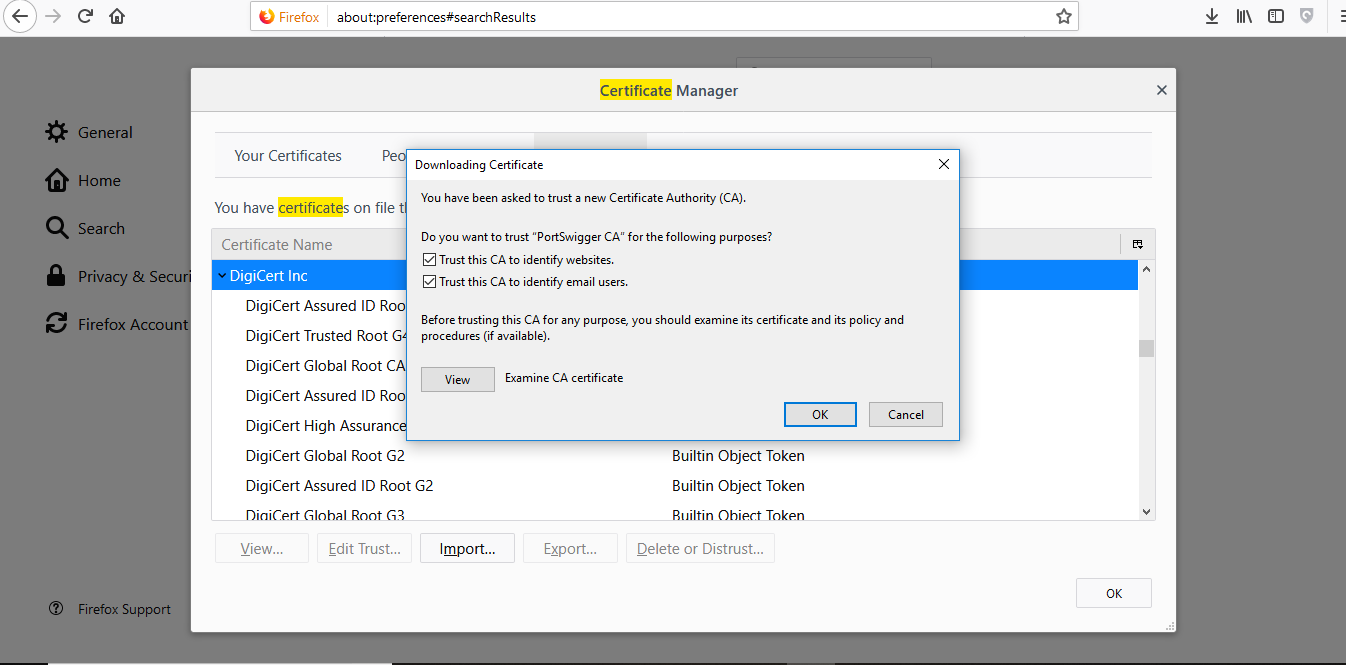This screenshot has width=1346, height=665.
Task: Click the browser Back arrow button
Action: click(x=20, y=16)
